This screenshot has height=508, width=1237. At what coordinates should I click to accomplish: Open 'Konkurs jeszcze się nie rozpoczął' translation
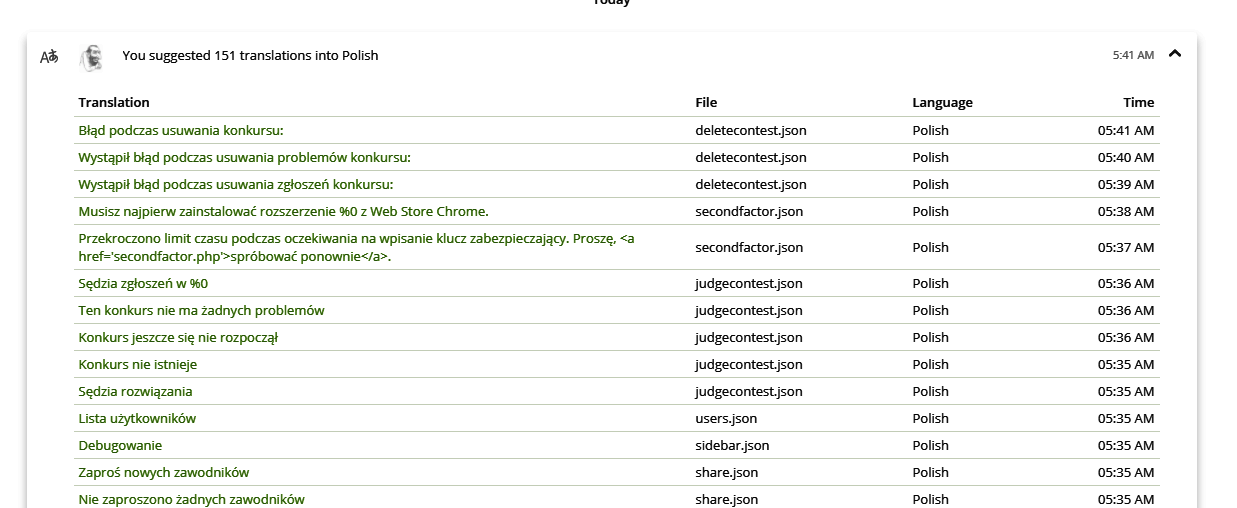pos(178,337)
